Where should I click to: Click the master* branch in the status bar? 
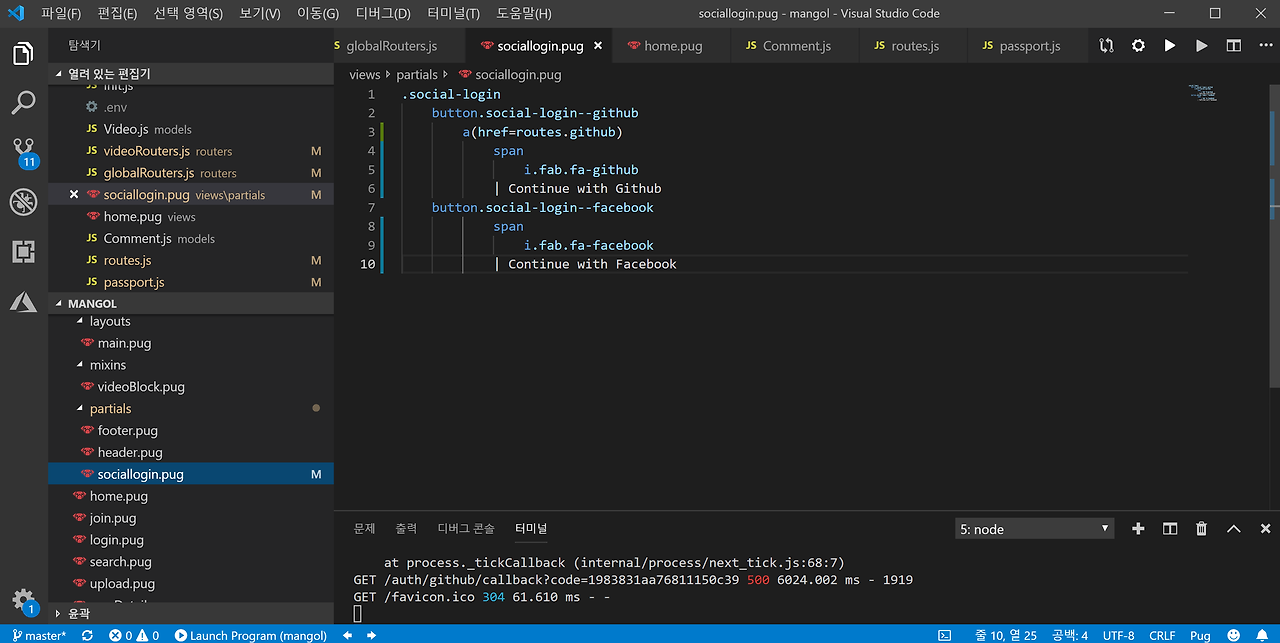[x=39, y=635]
